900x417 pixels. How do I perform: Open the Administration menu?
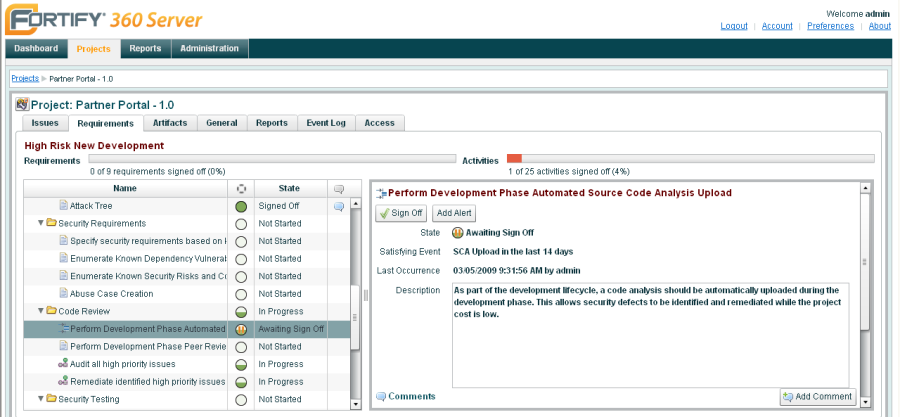209,48
